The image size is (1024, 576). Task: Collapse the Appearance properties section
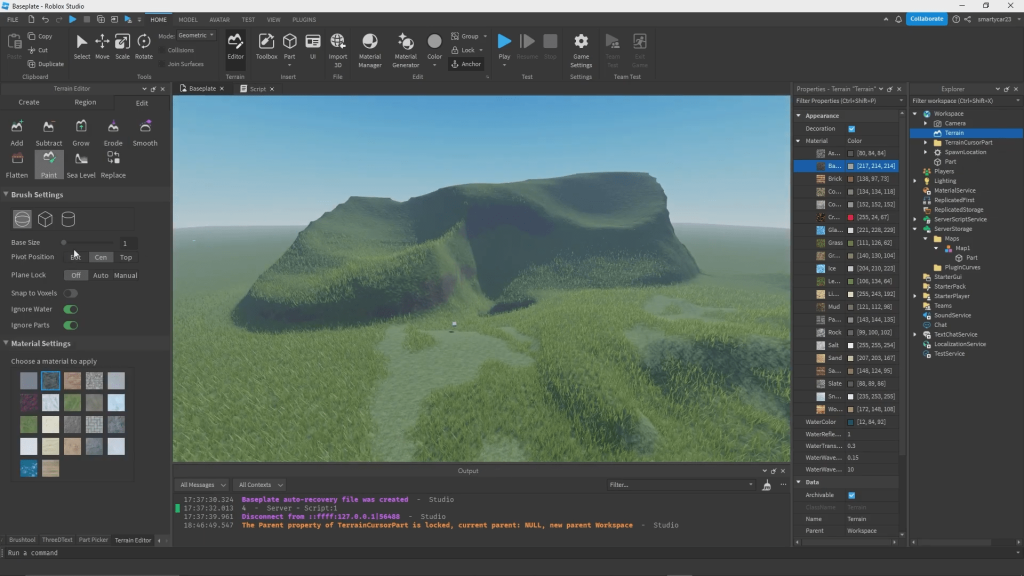pyautogui.click(x=799, y=116)
